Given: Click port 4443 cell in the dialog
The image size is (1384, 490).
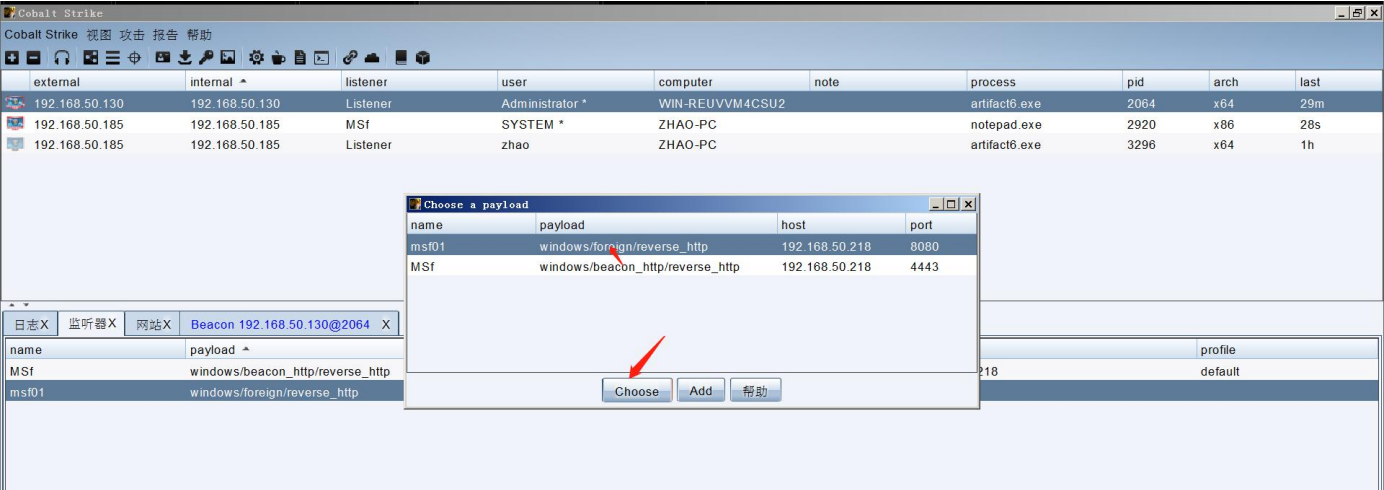Looking at the screenshot, I should (941, 267).
